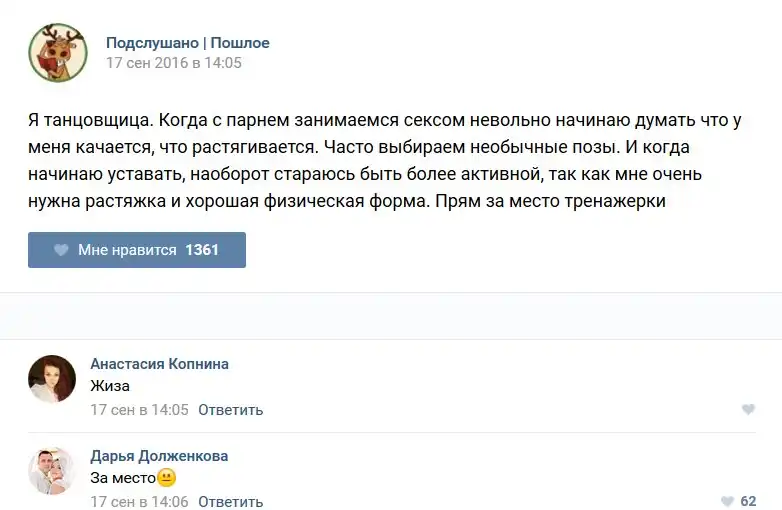Reply to Дарья Долженкова's comment
Image resolution: width=782 pixels, height=510 pixels.
(x=230, y=502)
